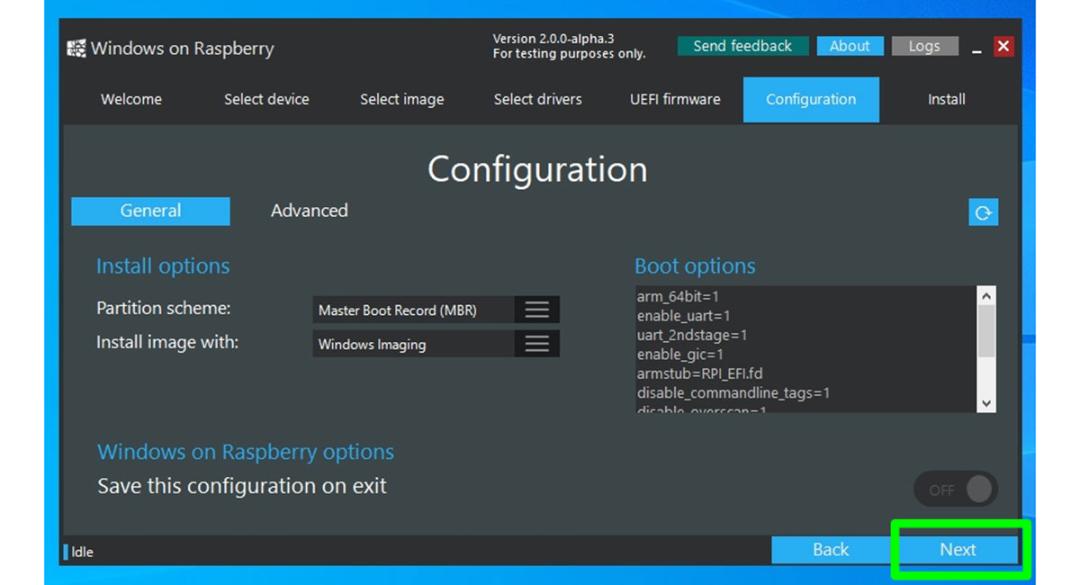Click the Next button
This screenshot has height=585, width=1080.
957,549
